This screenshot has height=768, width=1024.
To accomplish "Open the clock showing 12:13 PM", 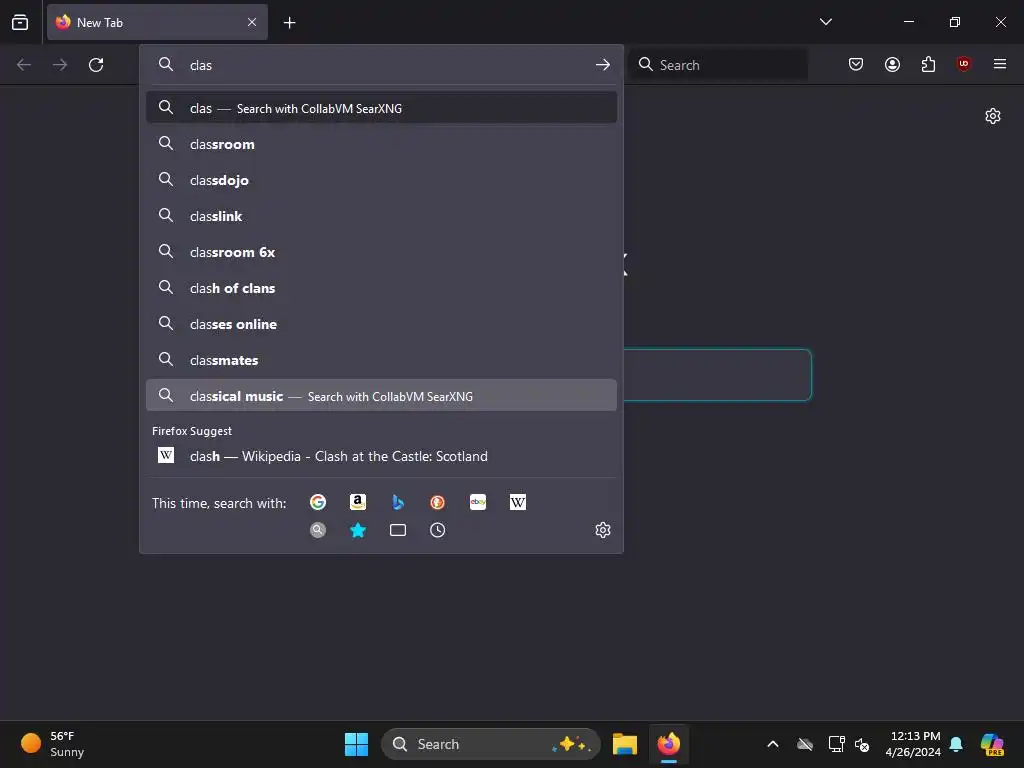I will tap(913, 744).
